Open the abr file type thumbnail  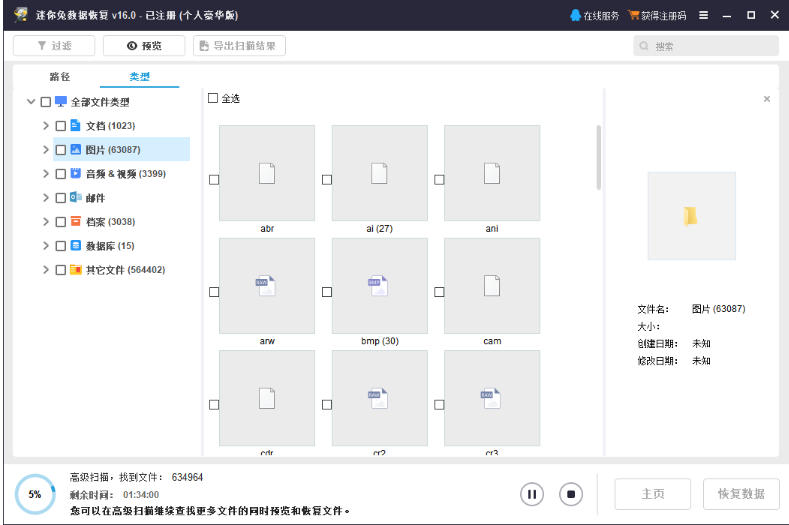tap(267, 173)
